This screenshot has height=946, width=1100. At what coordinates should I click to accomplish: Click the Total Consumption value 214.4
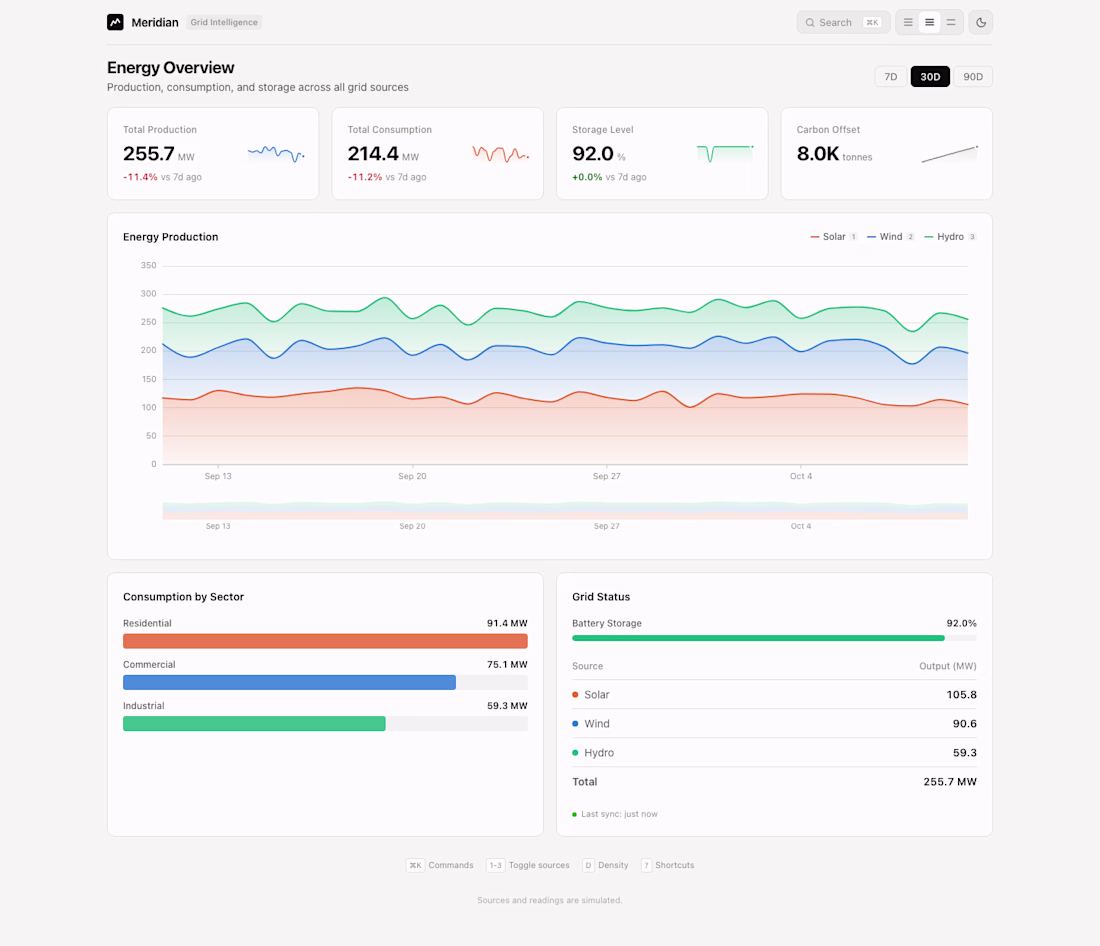click(x=373, y=153)
